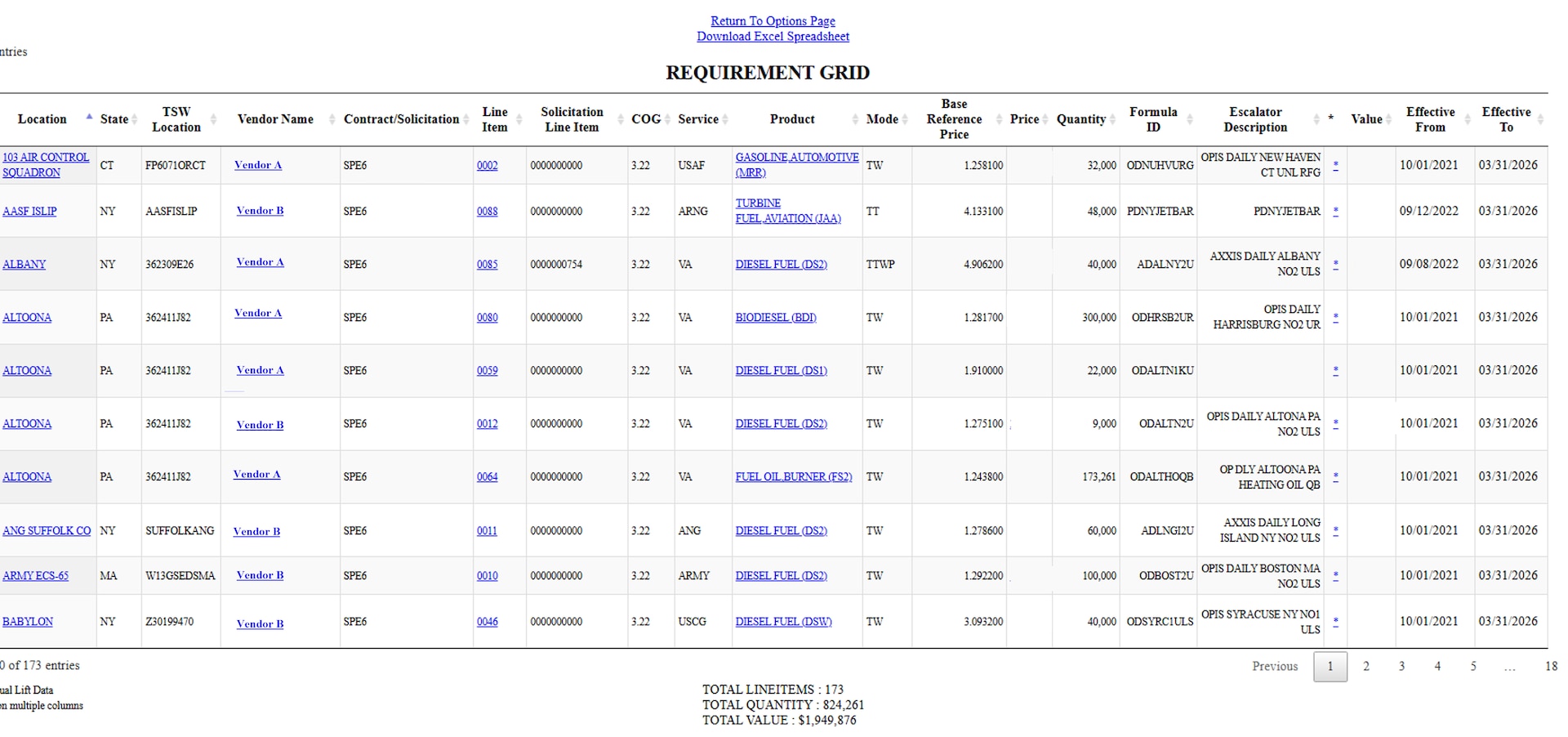
Task: Click formula ID ODSYRC1ULS
Action: tap(1160, 621)
